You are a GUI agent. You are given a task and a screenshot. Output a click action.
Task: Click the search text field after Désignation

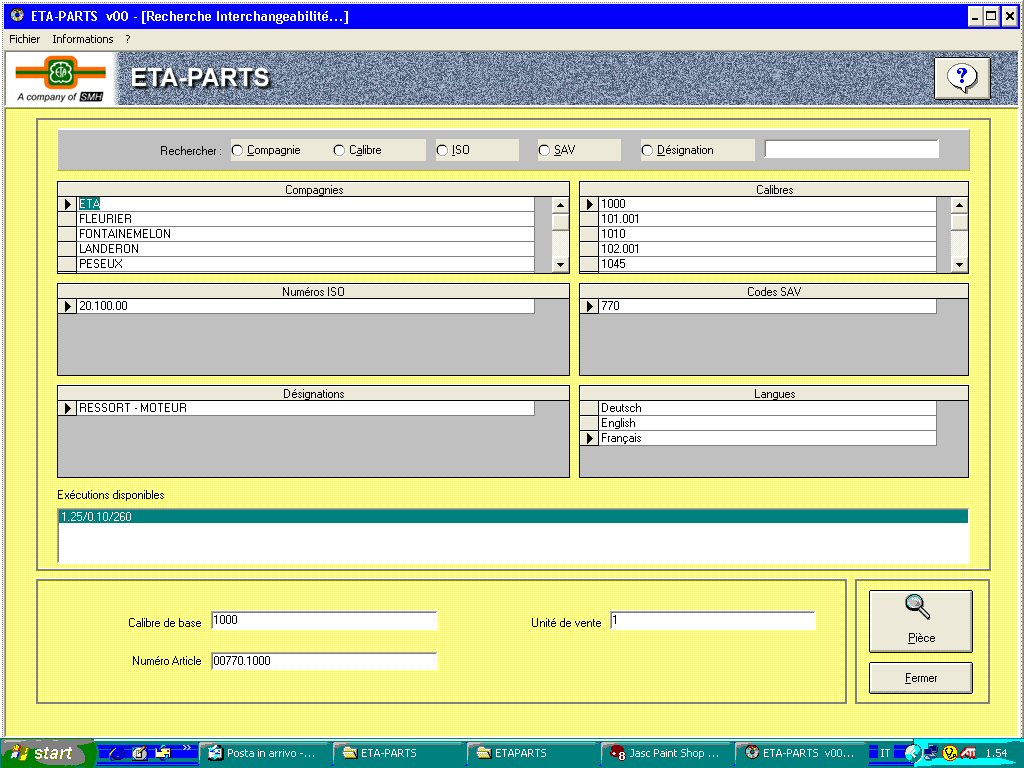(851, 149)
